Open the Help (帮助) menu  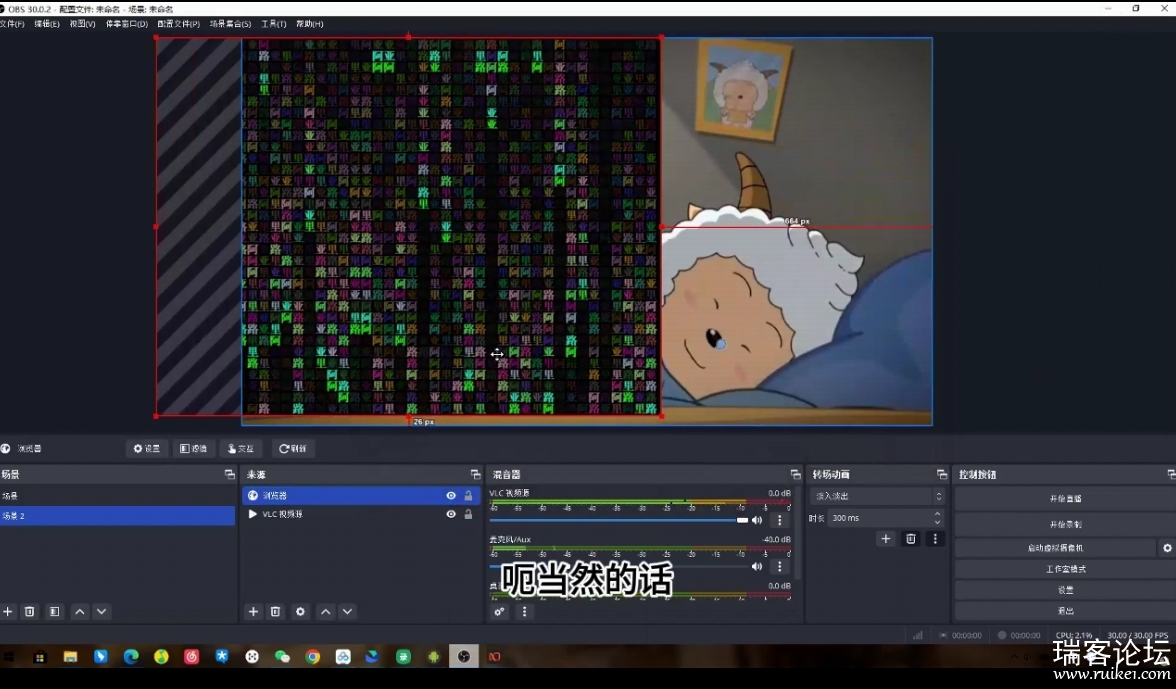tap(310, 24)
